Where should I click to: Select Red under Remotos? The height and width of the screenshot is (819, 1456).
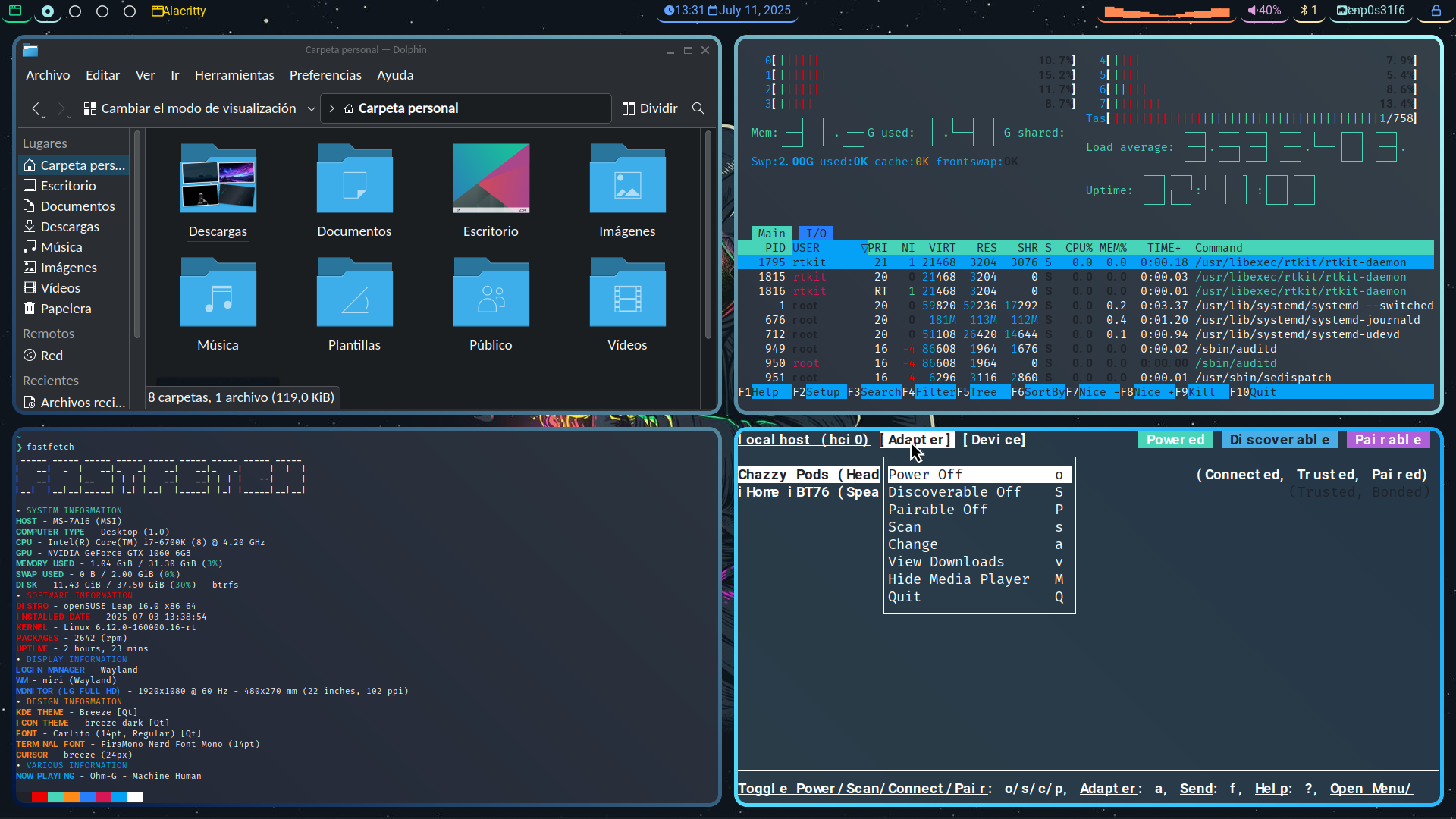[74, 356]
